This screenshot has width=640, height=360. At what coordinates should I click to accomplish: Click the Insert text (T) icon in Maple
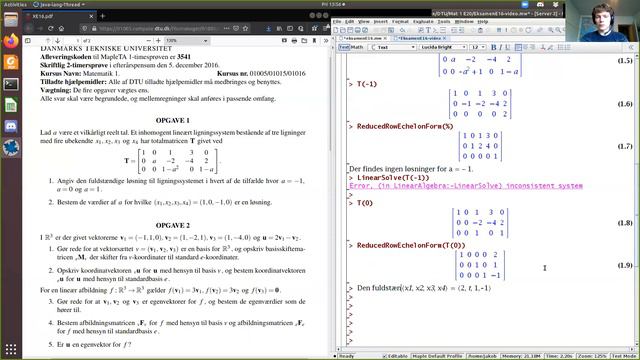click(x=428, y=30)
